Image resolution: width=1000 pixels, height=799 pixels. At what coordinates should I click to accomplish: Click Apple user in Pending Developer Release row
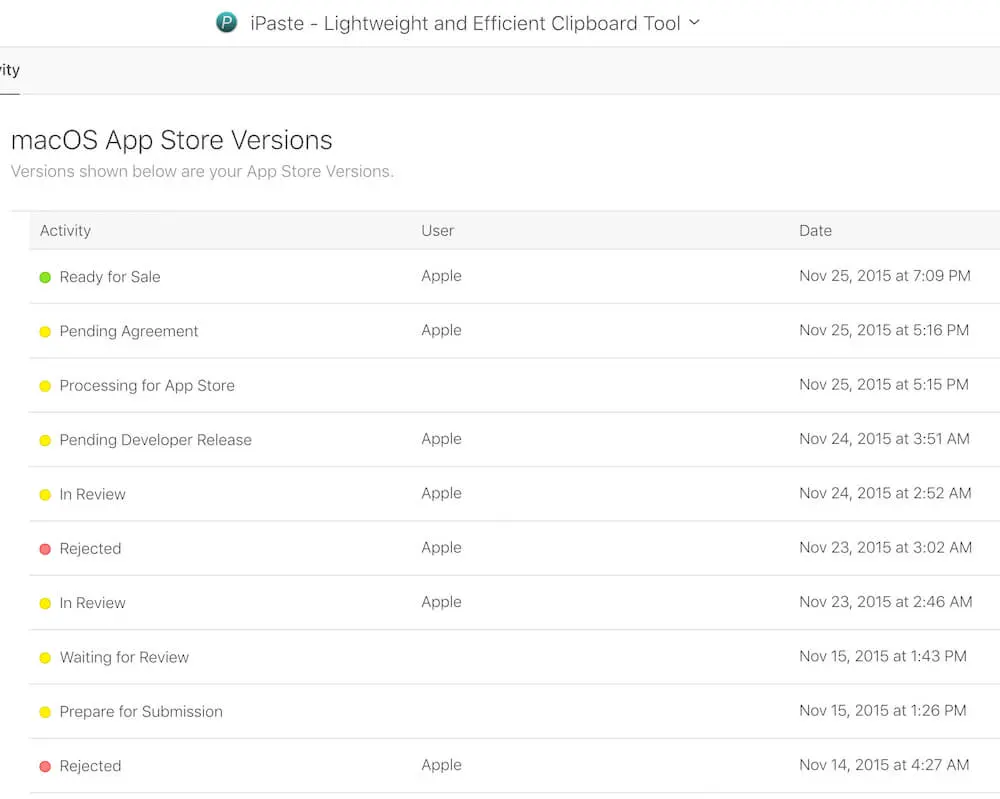tap(441, 439)
